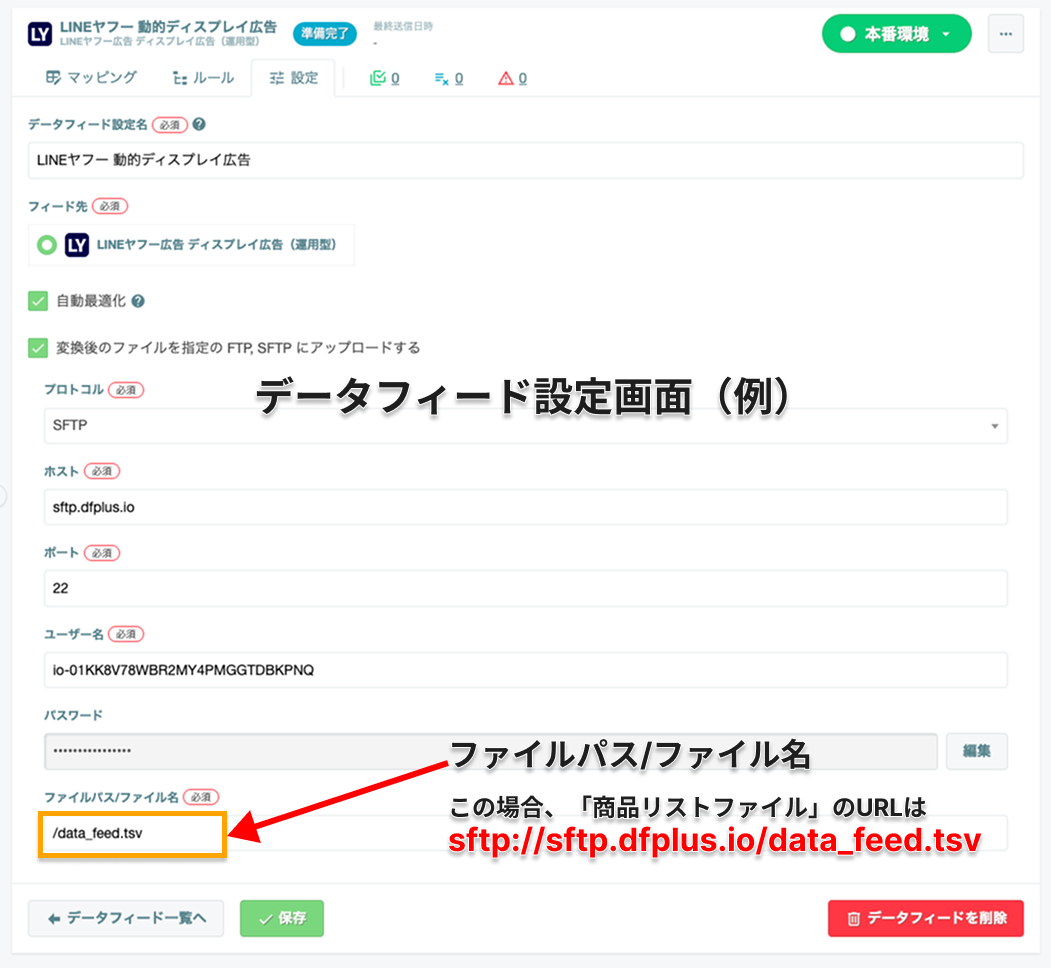Click the ユーザー名 input field

[526, 670]
